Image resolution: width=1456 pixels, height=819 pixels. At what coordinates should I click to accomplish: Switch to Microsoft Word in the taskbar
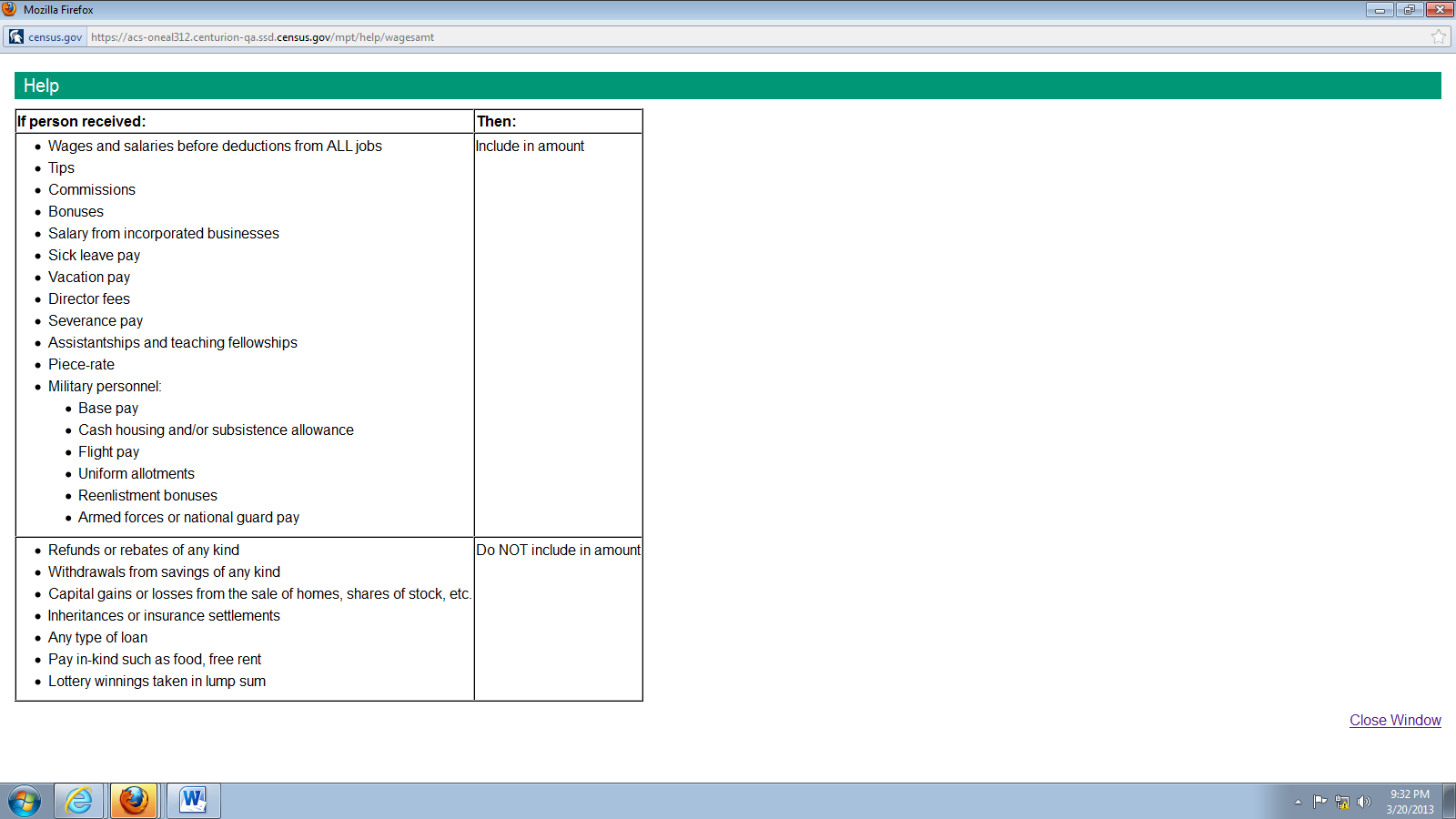click(x=193, y=801)
